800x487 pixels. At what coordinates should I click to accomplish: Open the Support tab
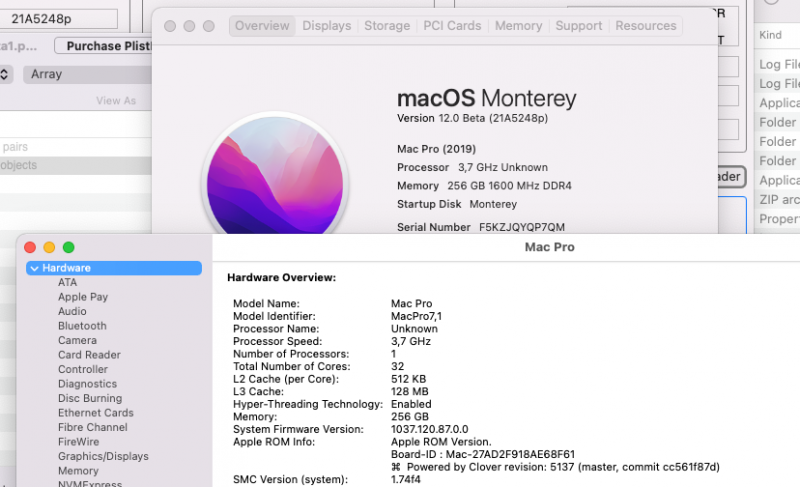[x=579, y=25]
